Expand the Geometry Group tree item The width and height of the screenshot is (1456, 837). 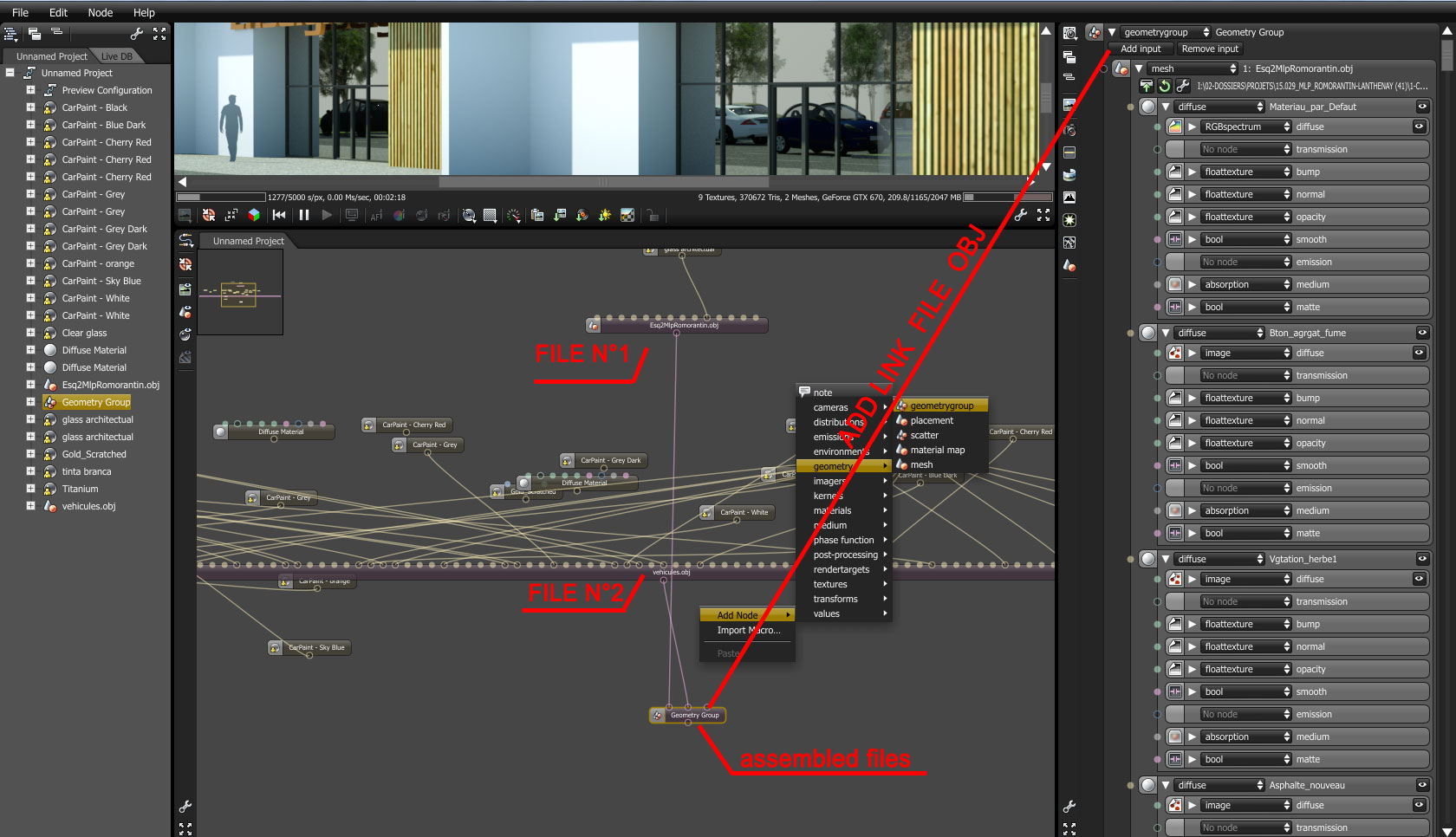[x=30, y=402]
